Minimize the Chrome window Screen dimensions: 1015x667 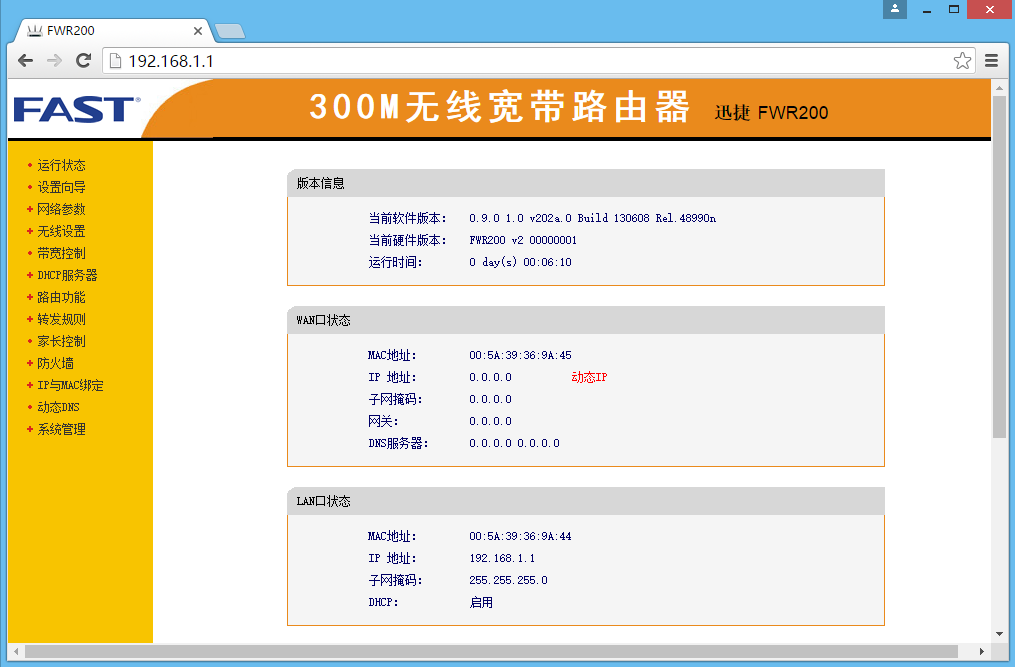click(927, 9)
